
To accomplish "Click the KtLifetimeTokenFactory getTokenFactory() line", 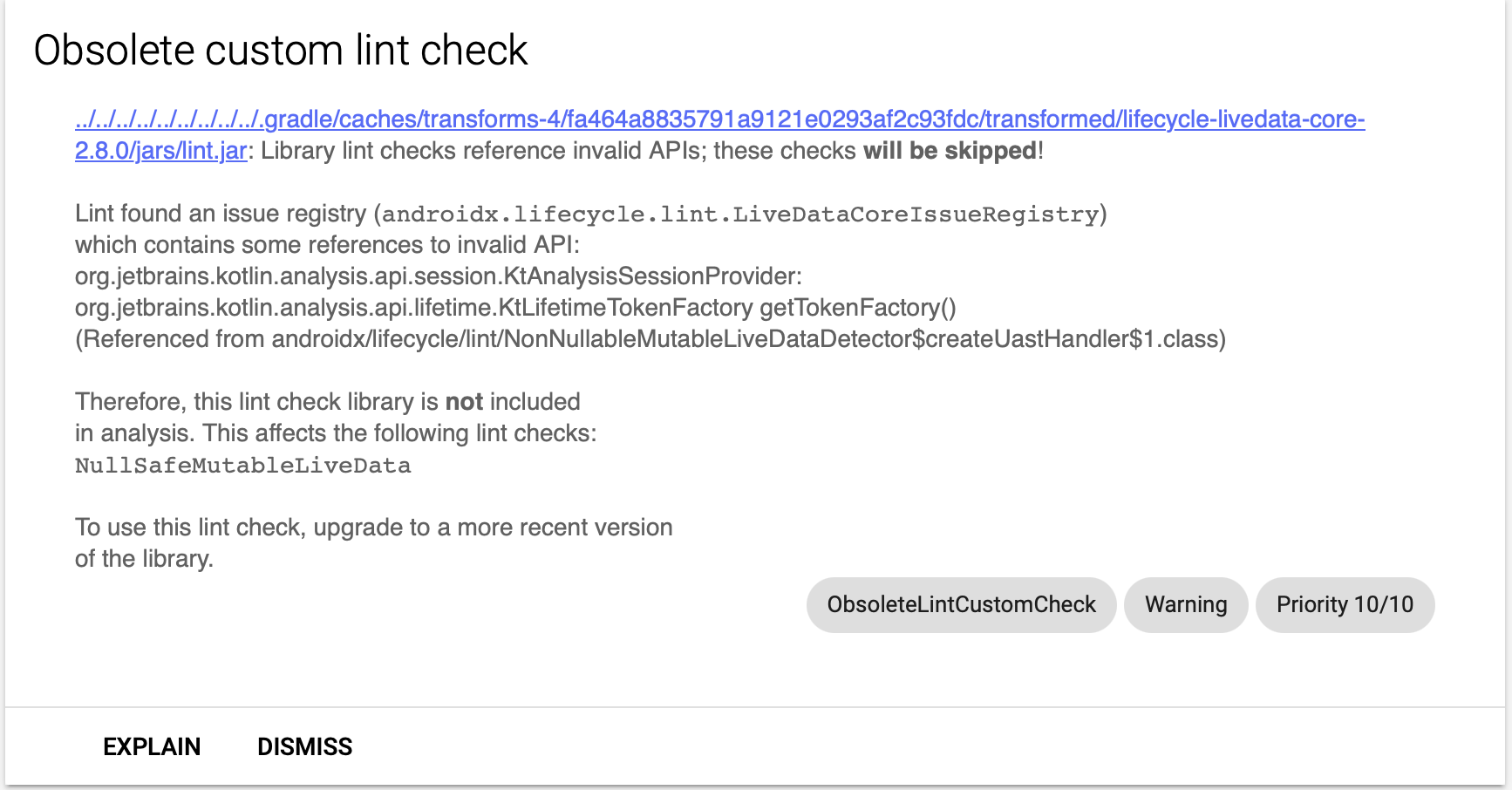I will (x=514, y=308).
